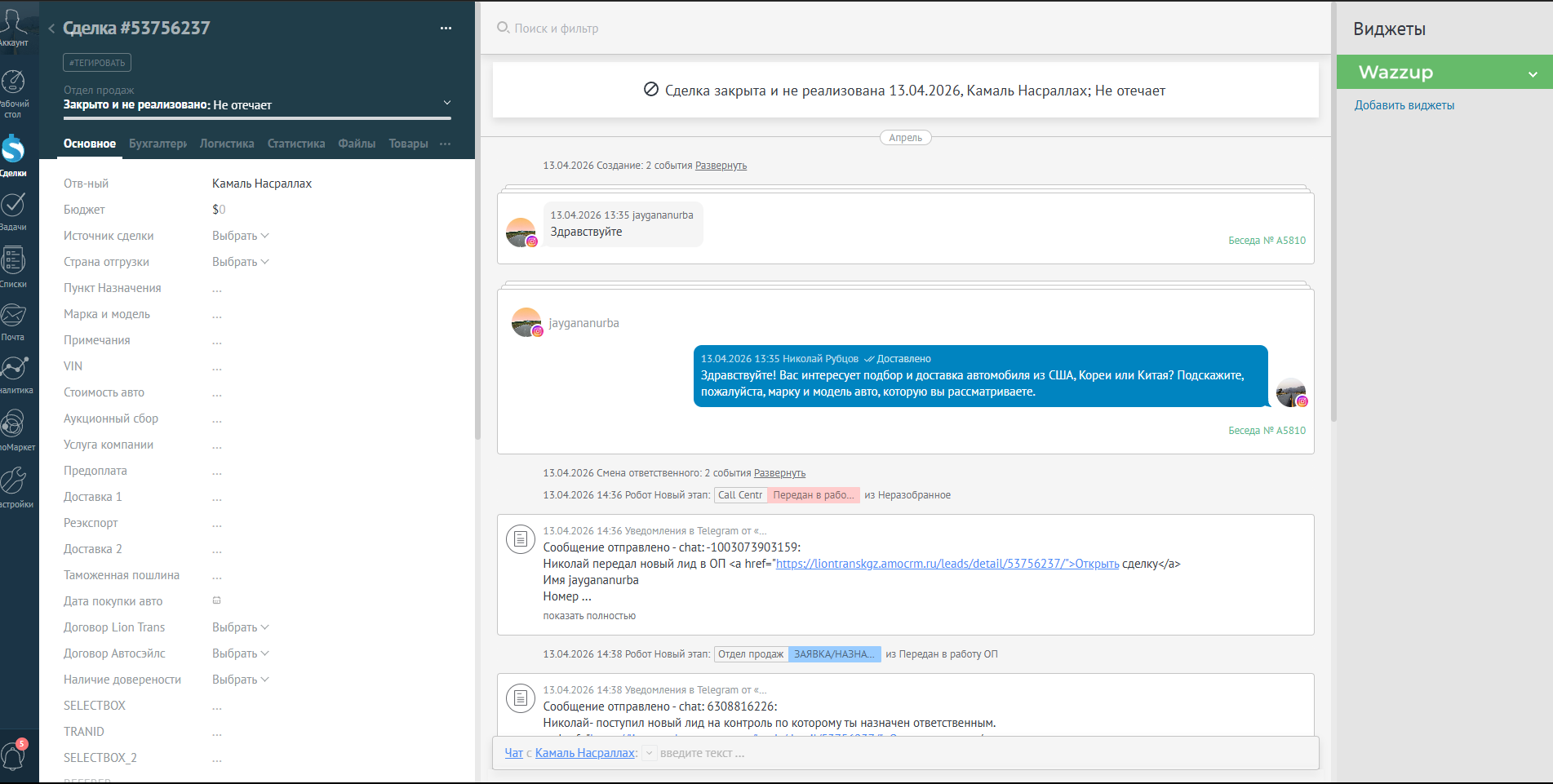Image resolution: width=1553 pixels, height=784 pixels.
Task: Switch to the Основное tab
Action: [x=90, y=144]
